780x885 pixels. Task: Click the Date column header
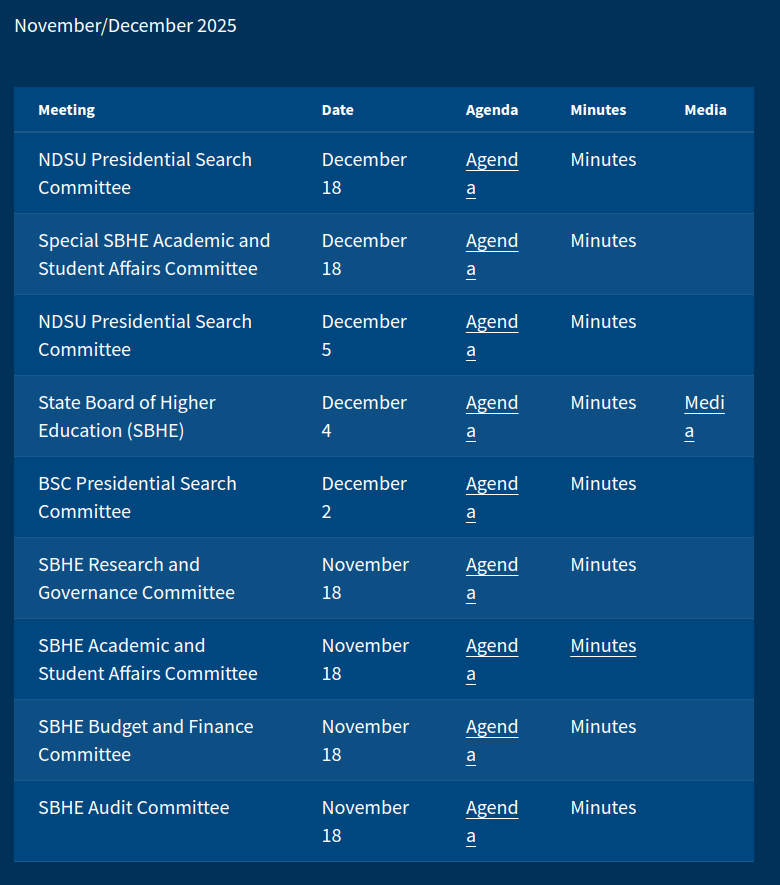click(x=337, y=110)
